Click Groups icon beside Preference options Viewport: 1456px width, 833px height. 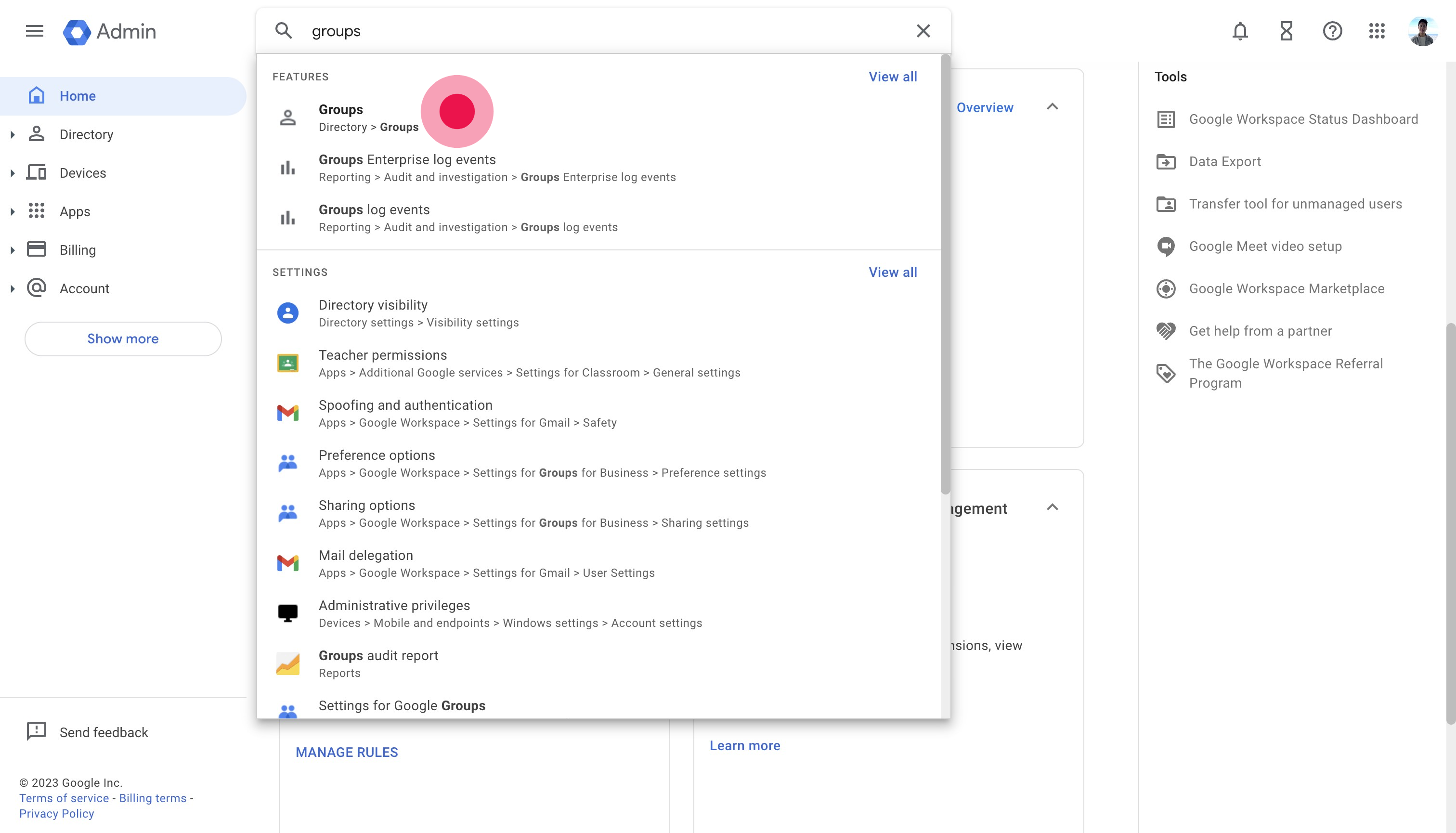tap(288, 463)
